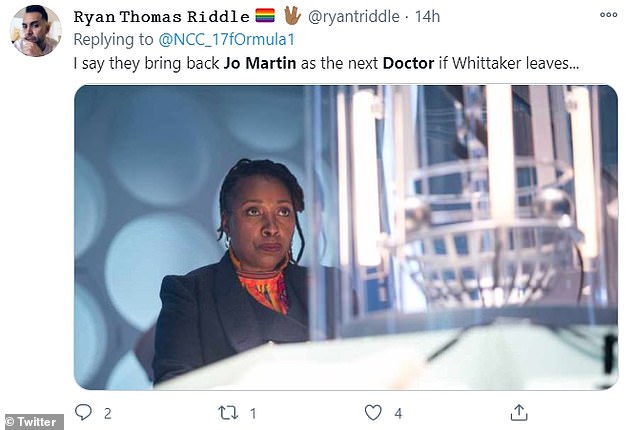Screen dimensions: 634x430
Task: Open the 14h timestamp link
Action: 427,17
